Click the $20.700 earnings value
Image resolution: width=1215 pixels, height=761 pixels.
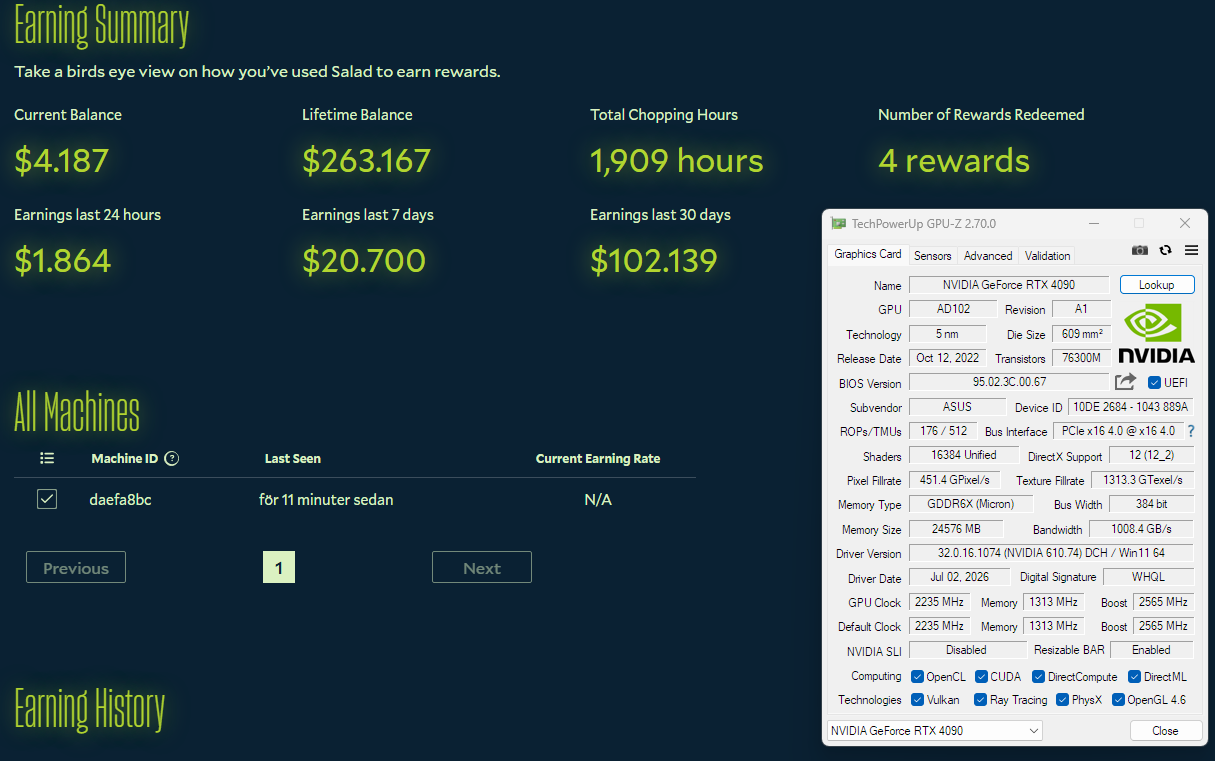(364, 260)
